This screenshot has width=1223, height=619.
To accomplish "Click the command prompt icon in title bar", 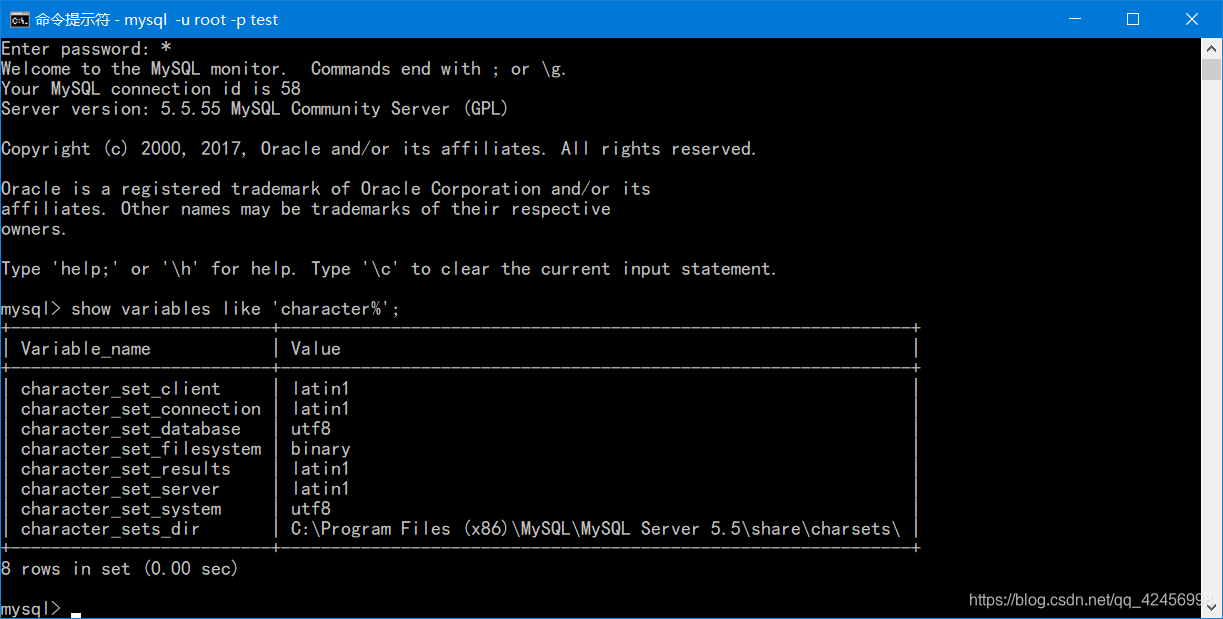I will [18, 19].
